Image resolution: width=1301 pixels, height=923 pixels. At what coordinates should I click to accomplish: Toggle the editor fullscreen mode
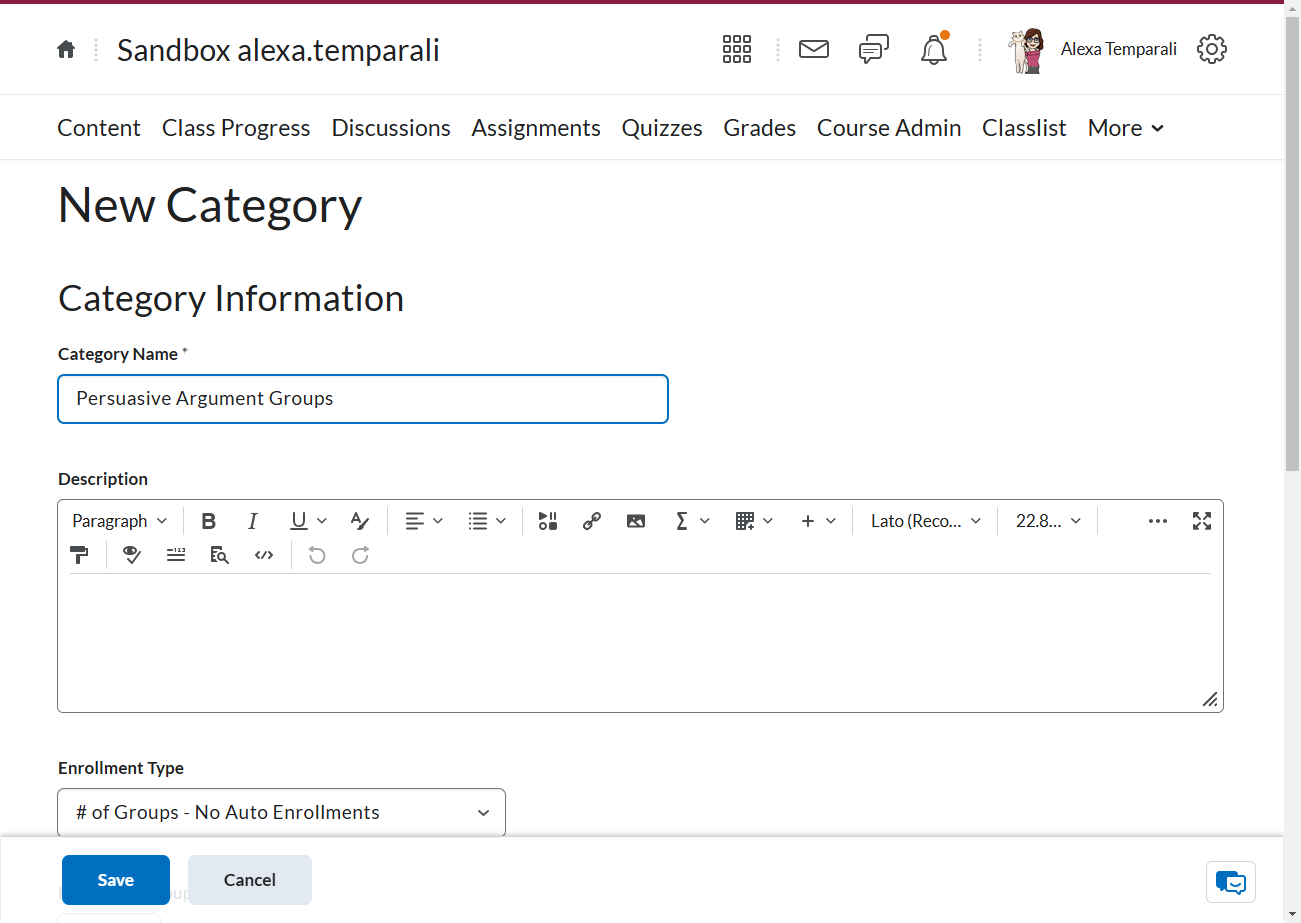point(1202,521)
